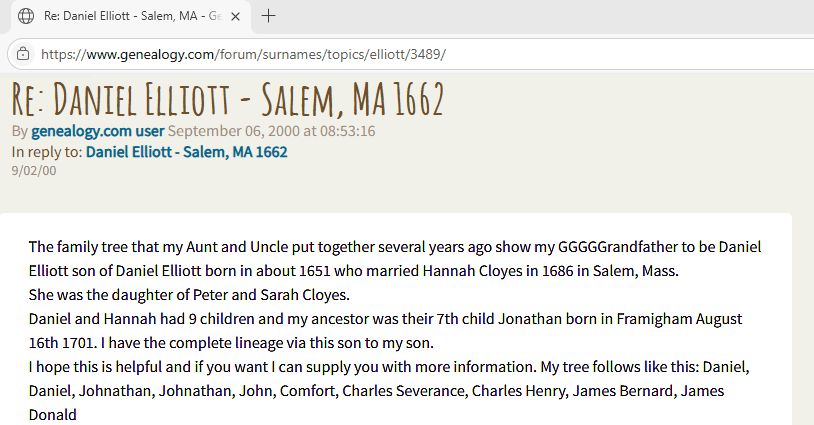Open the genealogy.com user profile link

98,131
